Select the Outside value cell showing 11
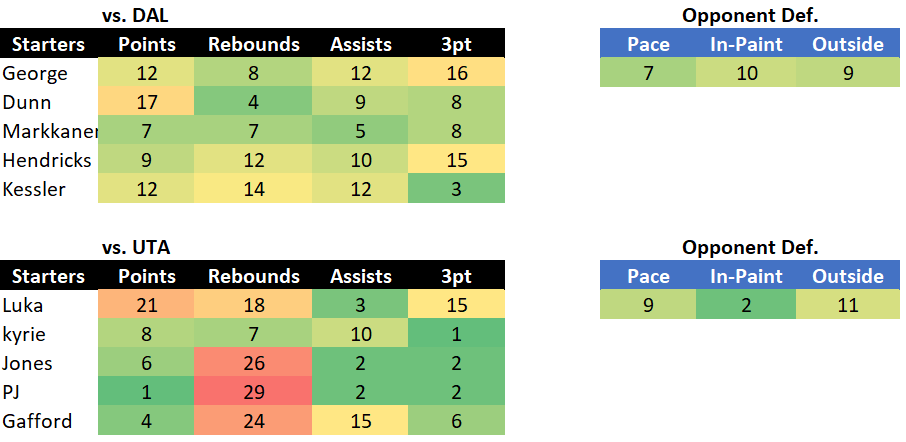This screenshot has height=442, width=906. coord(848,304)
